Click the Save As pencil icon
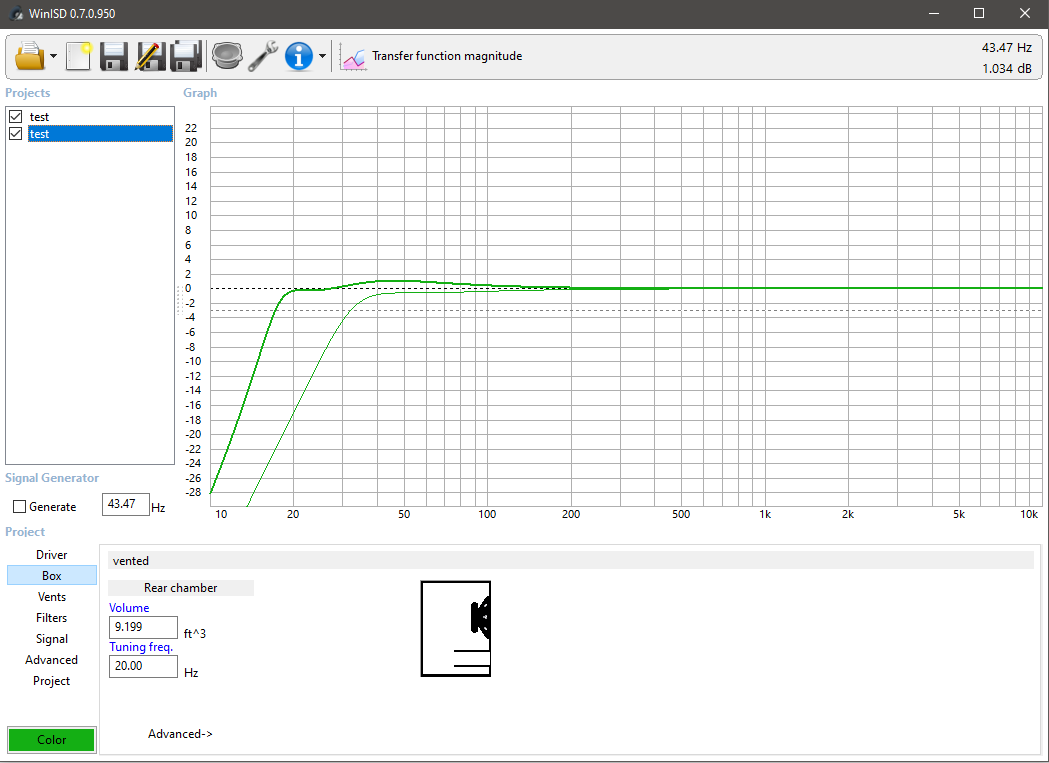The height and width of the screenshot is (763, 1049). coord(151,56)
